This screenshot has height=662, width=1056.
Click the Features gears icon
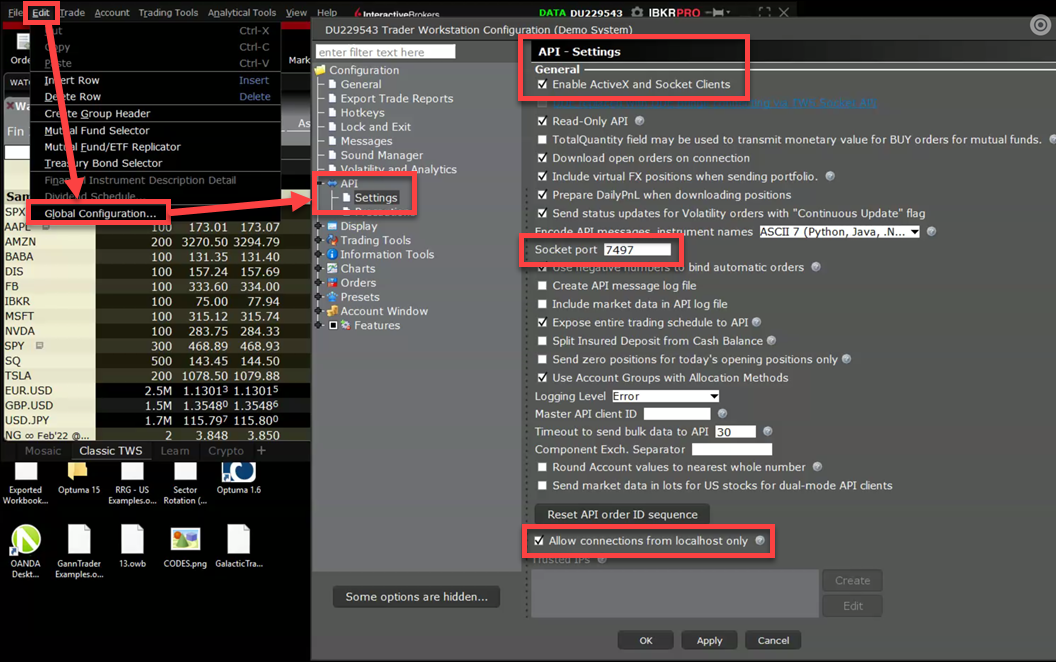coord(345,325)
